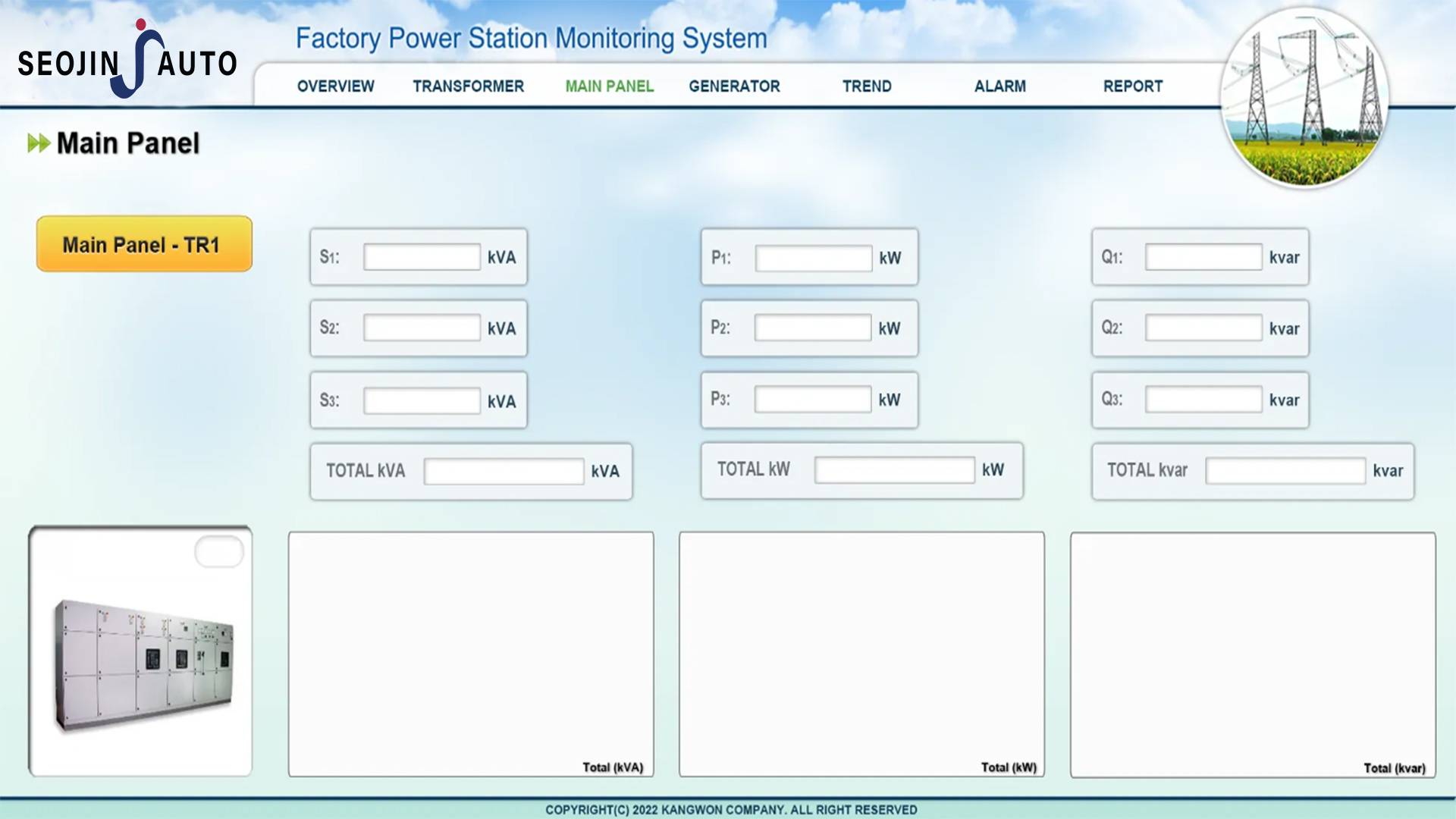Open the TREND tab

(x=867, y=86)
